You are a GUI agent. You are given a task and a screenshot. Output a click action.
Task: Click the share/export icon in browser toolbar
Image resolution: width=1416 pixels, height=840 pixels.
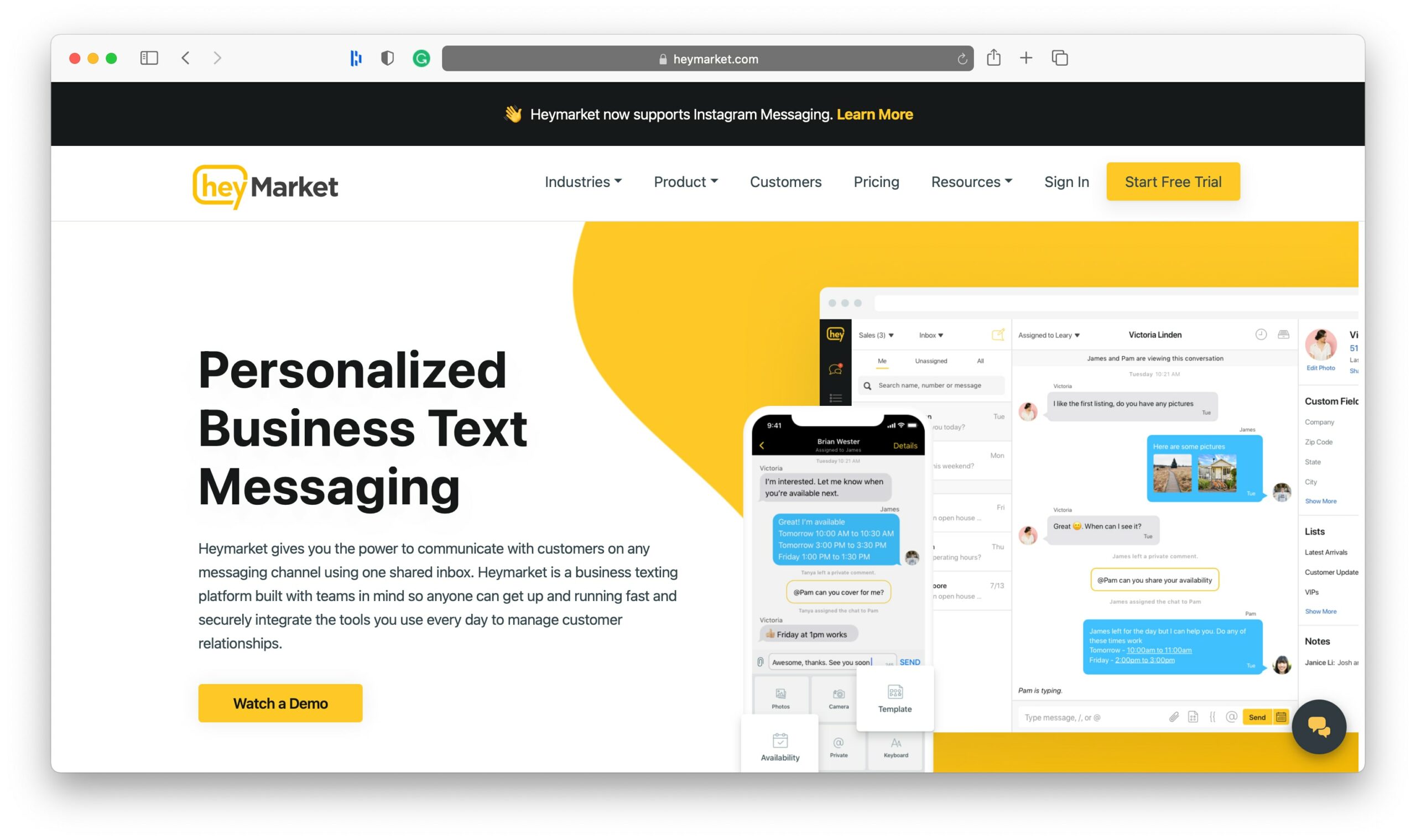[x=994, y=58]
